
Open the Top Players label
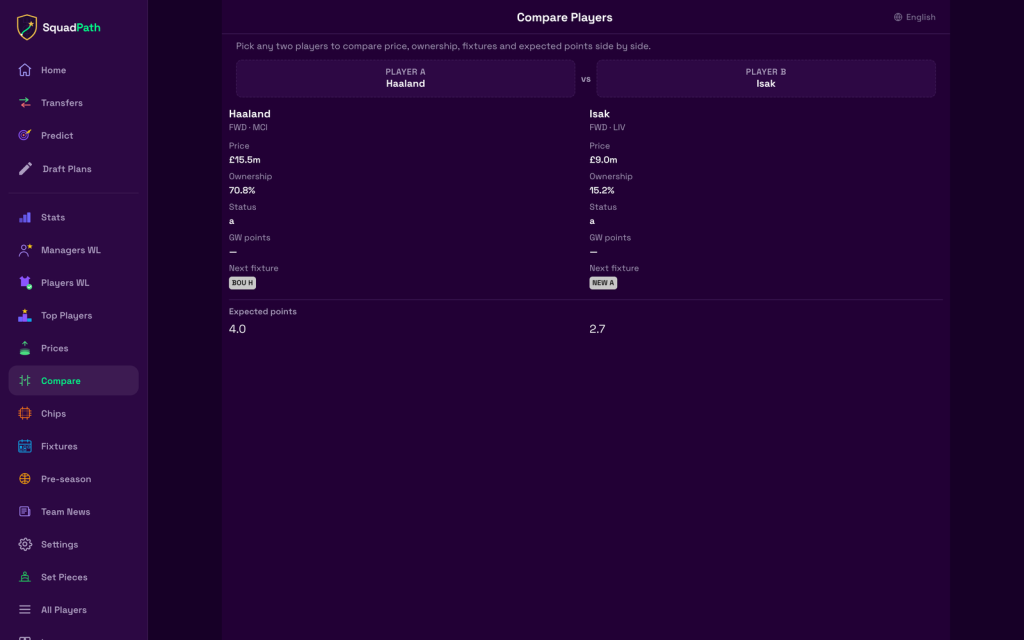tap(67, 315)
